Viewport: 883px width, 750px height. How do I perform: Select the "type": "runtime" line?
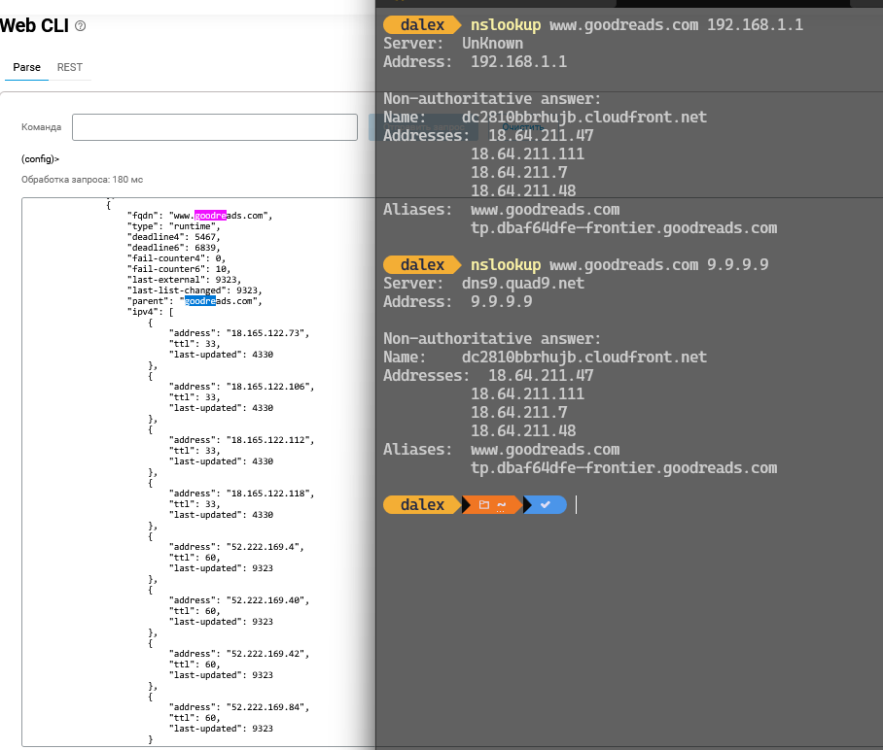(x=173, y=226)
